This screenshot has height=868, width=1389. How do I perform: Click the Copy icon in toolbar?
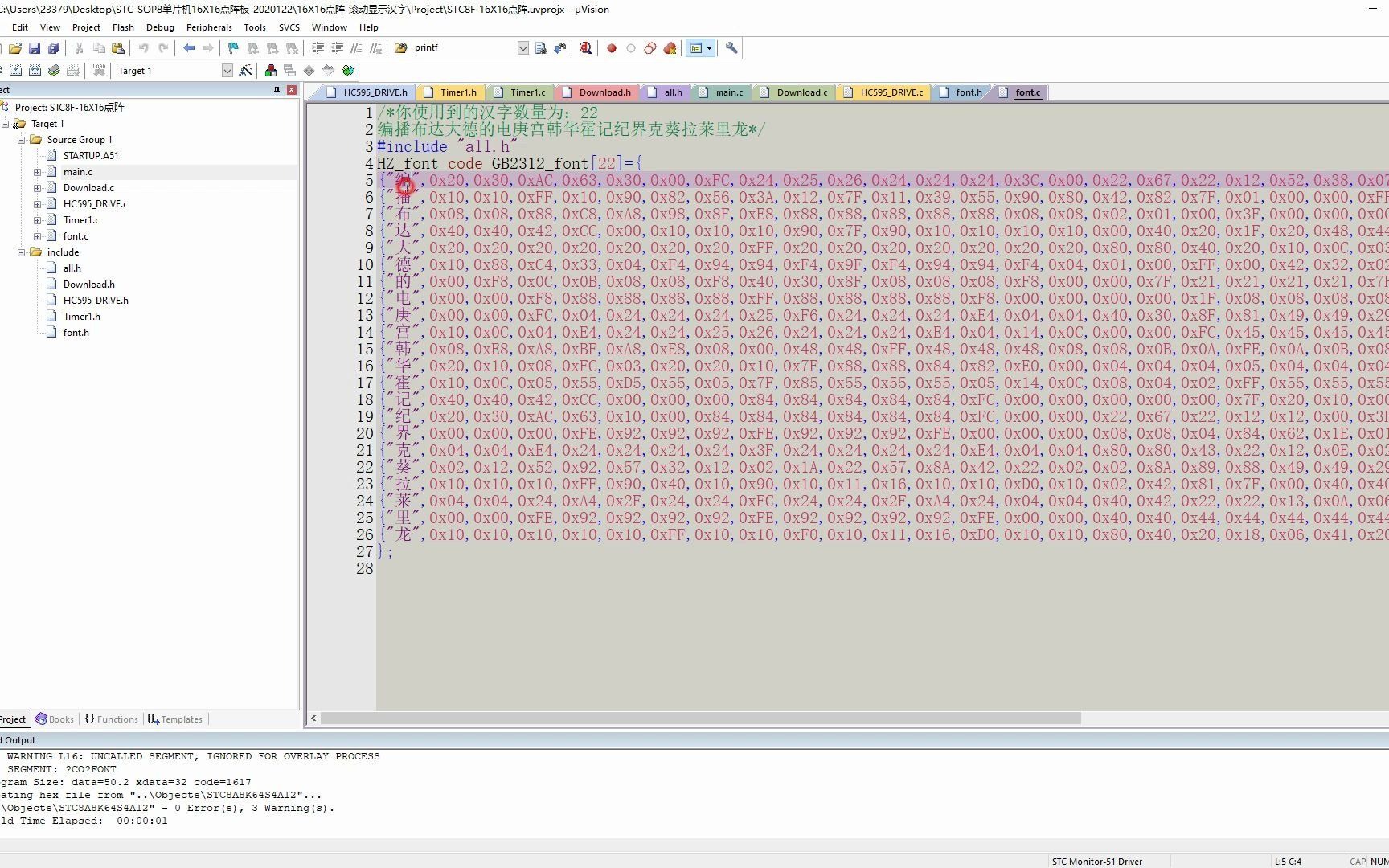pos(99,48)
